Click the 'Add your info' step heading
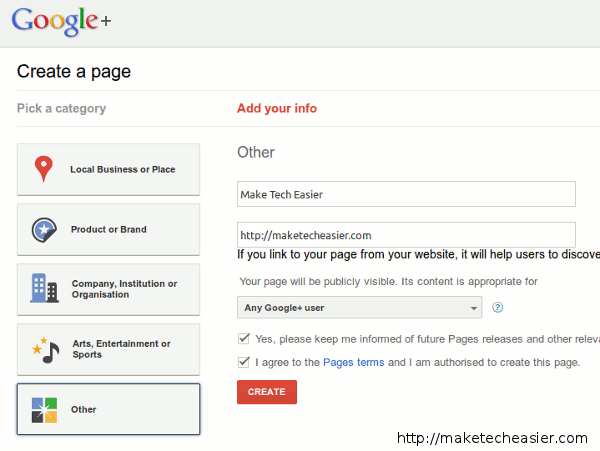Screen dimensions: 600x451 click(x=277, y=108)
